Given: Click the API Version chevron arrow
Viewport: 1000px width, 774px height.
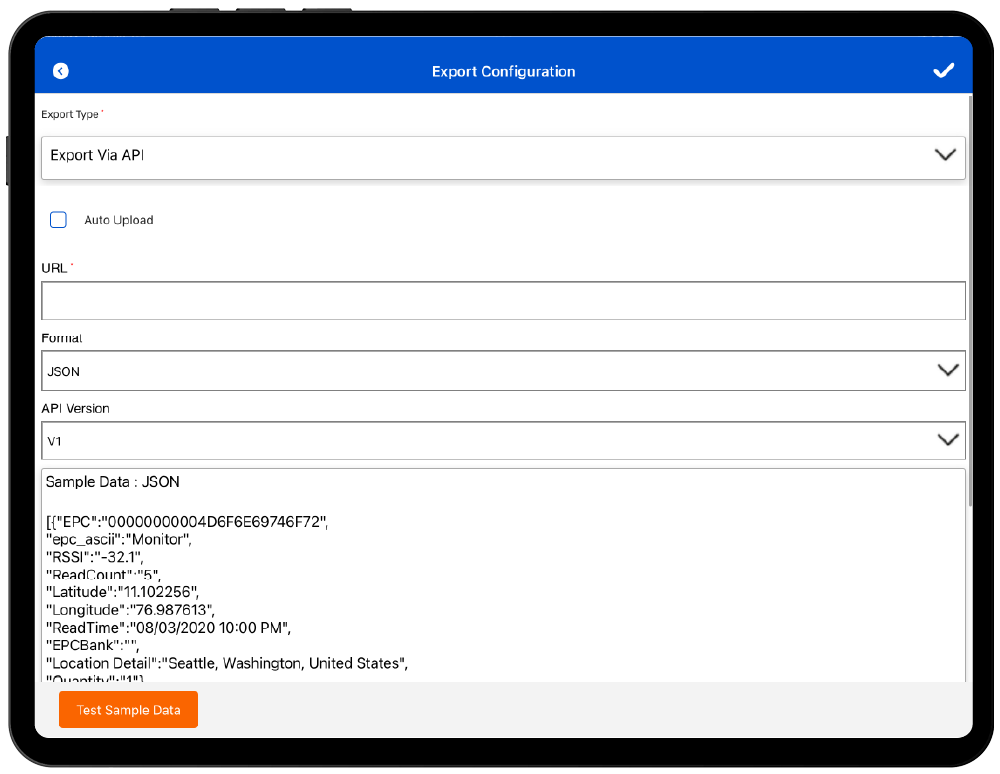Looking at the screenshot, I should click(948, 440).
